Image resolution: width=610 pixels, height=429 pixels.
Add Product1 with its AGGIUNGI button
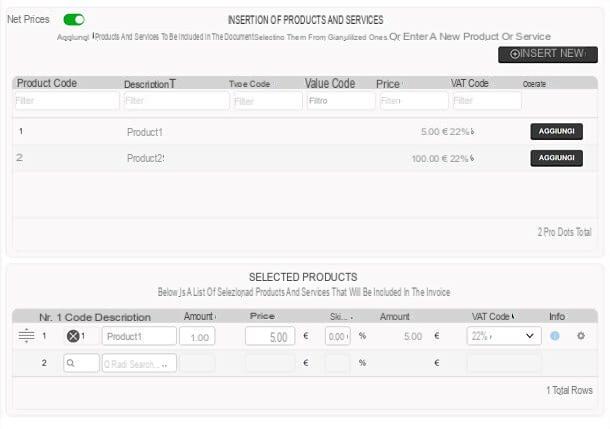pos(556,131)
